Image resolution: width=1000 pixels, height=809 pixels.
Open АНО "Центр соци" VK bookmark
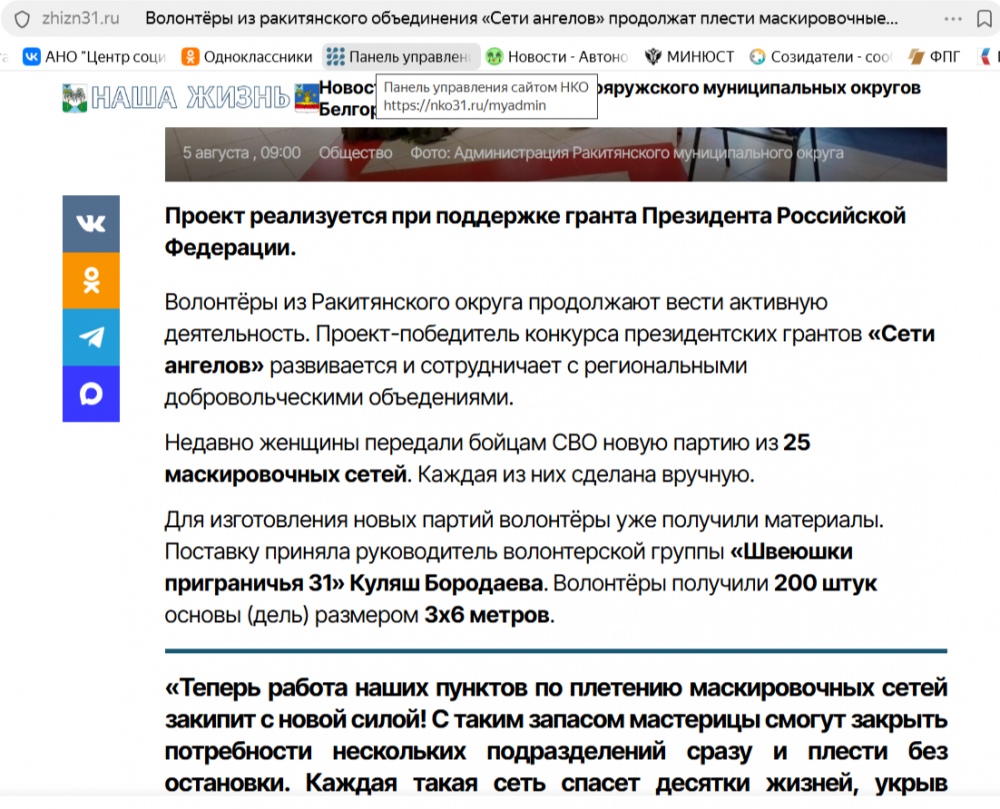94,57
